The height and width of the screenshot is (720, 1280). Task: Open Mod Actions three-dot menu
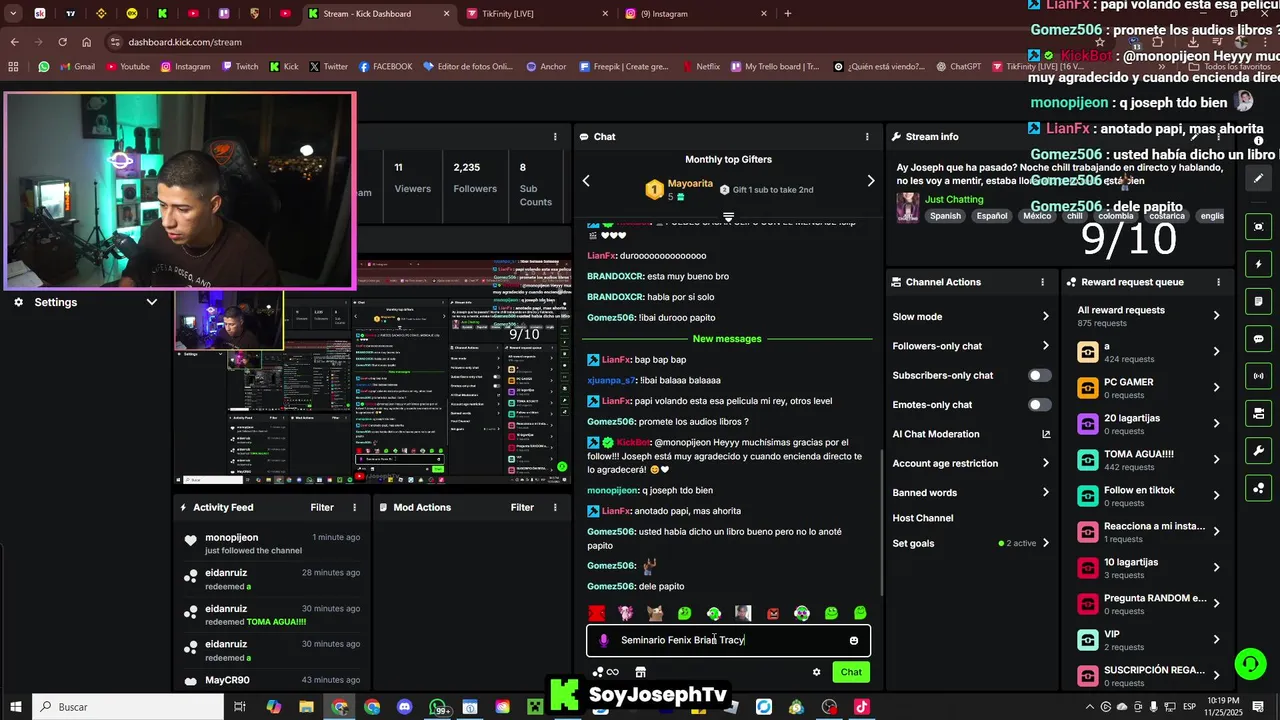555,507
